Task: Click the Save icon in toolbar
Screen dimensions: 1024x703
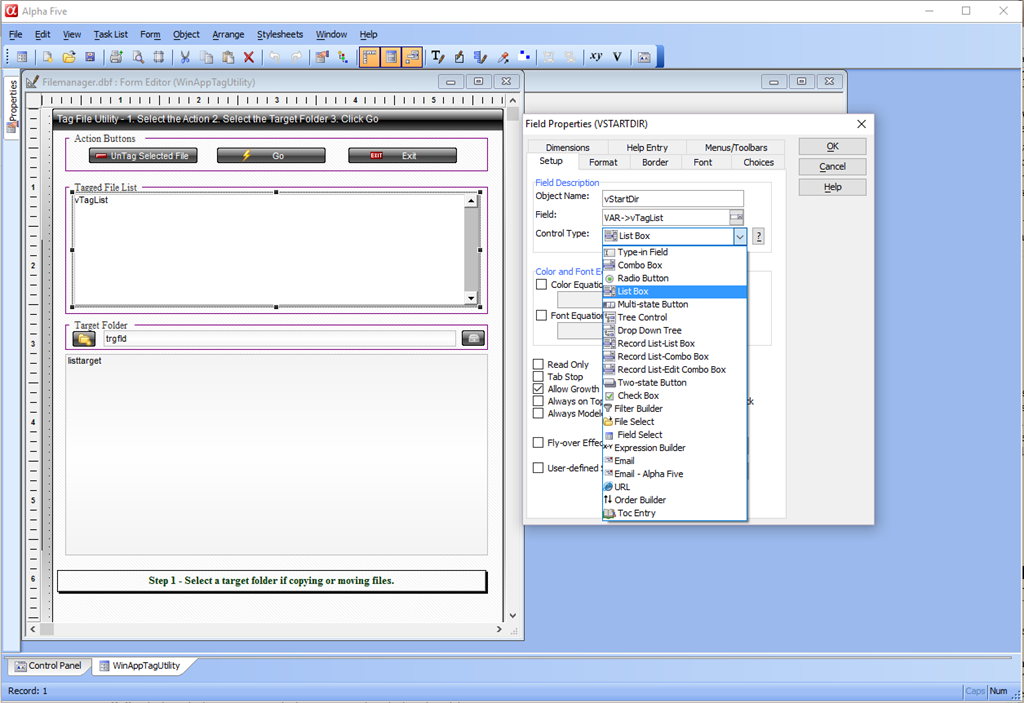Action: pos(90,57)
